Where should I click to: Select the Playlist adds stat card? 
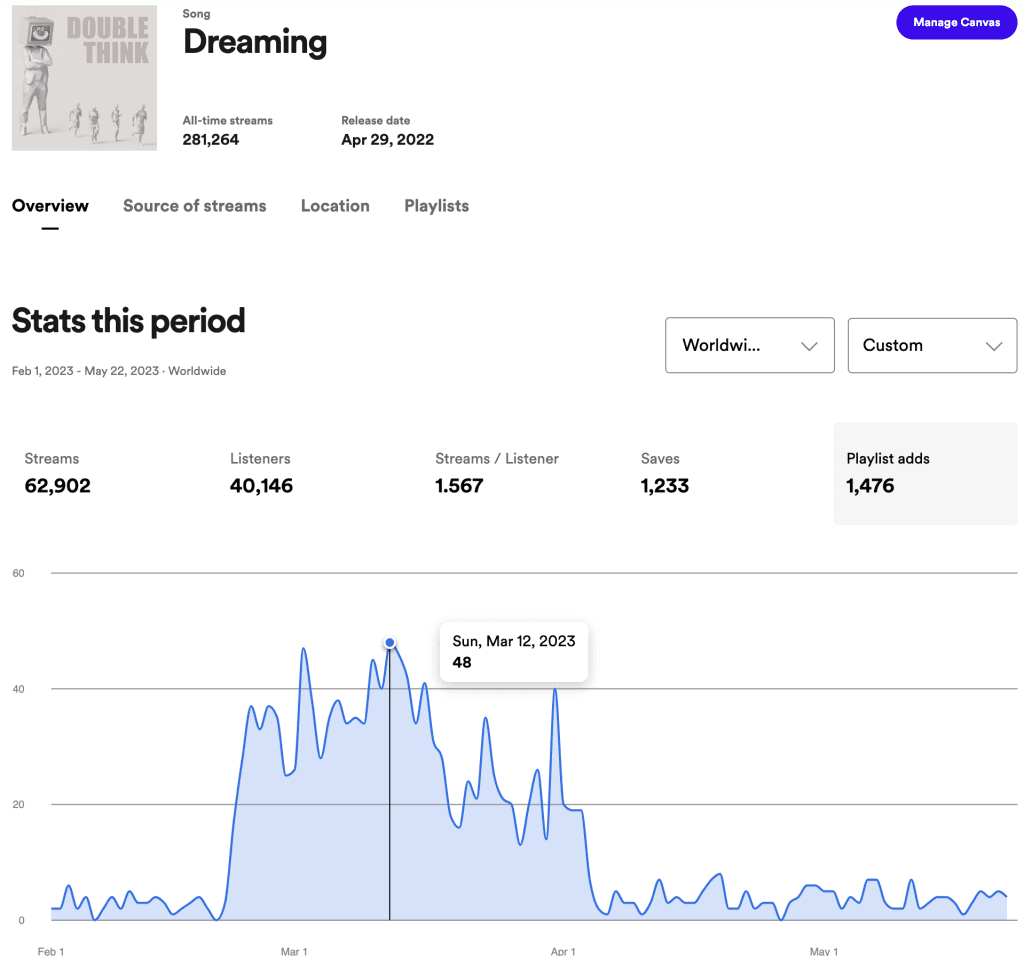[x=925, y=473]
